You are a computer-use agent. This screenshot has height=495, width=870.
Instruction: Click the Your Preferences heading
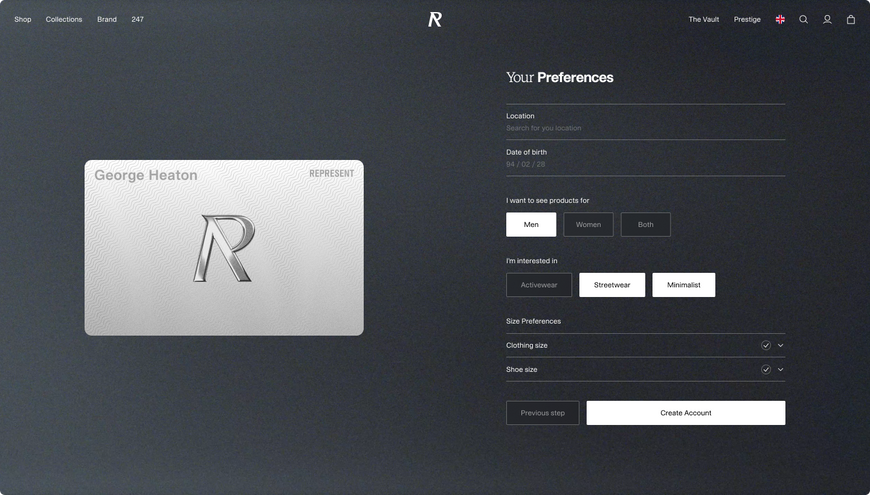pos(559,77)
